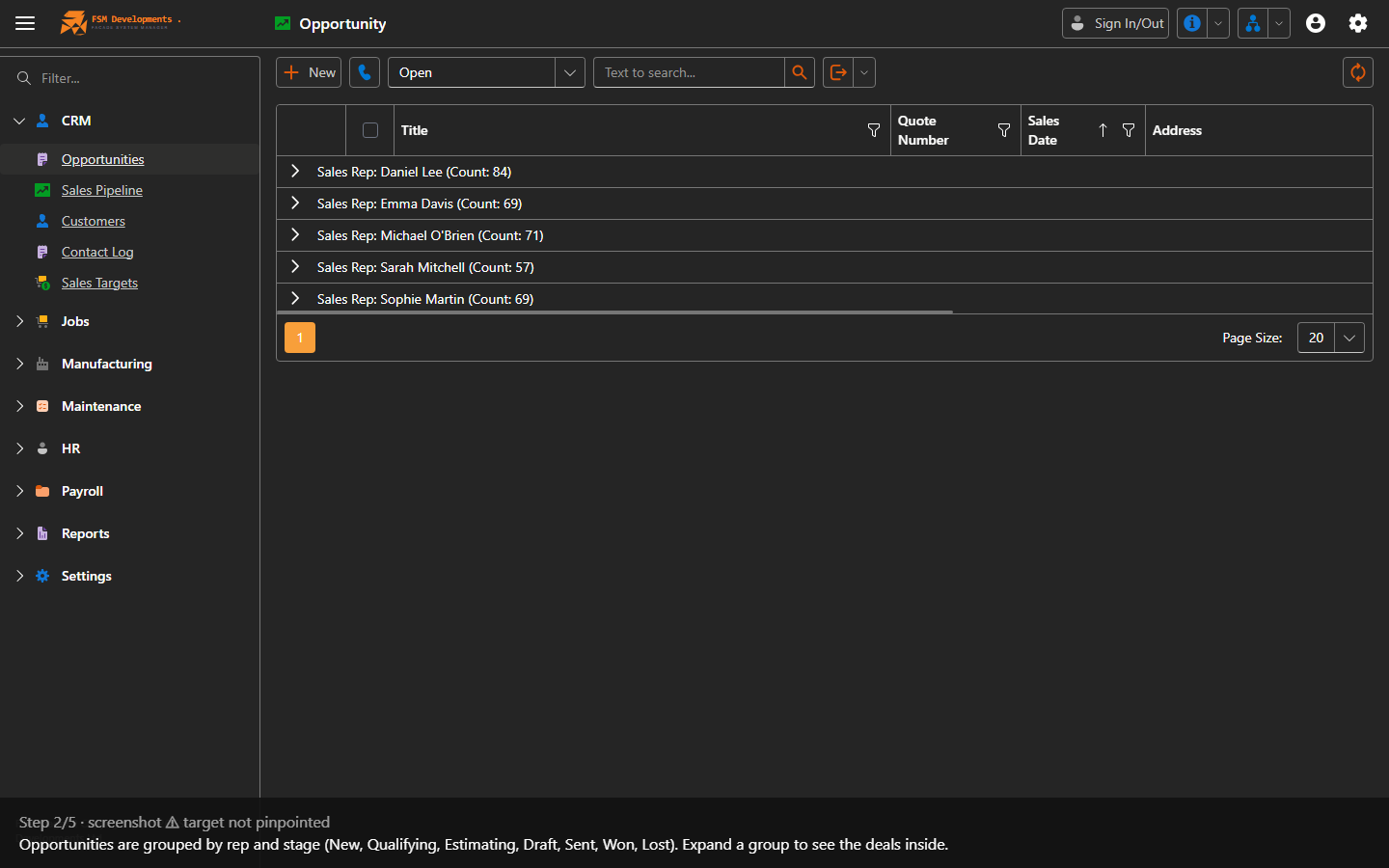Click the orange search magnifier button

tap(800, 72)
